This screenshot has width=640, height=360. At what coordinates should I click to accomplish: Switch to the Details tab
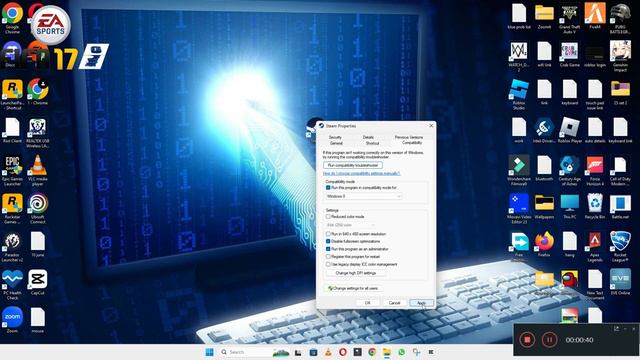[368, 137]
